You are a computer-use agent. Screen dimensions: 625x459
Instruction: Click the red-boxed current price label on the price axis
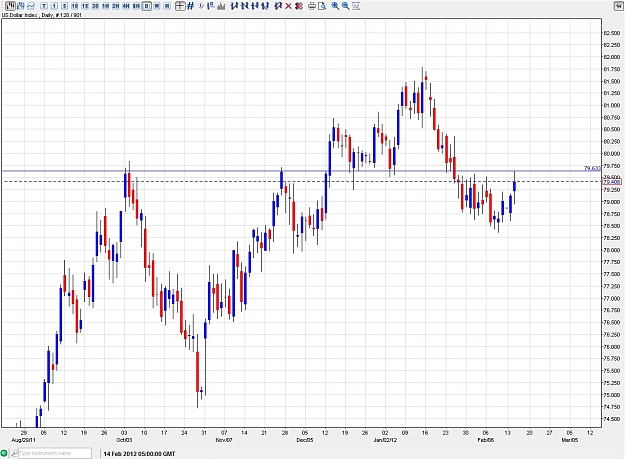[x=612, y=182]
